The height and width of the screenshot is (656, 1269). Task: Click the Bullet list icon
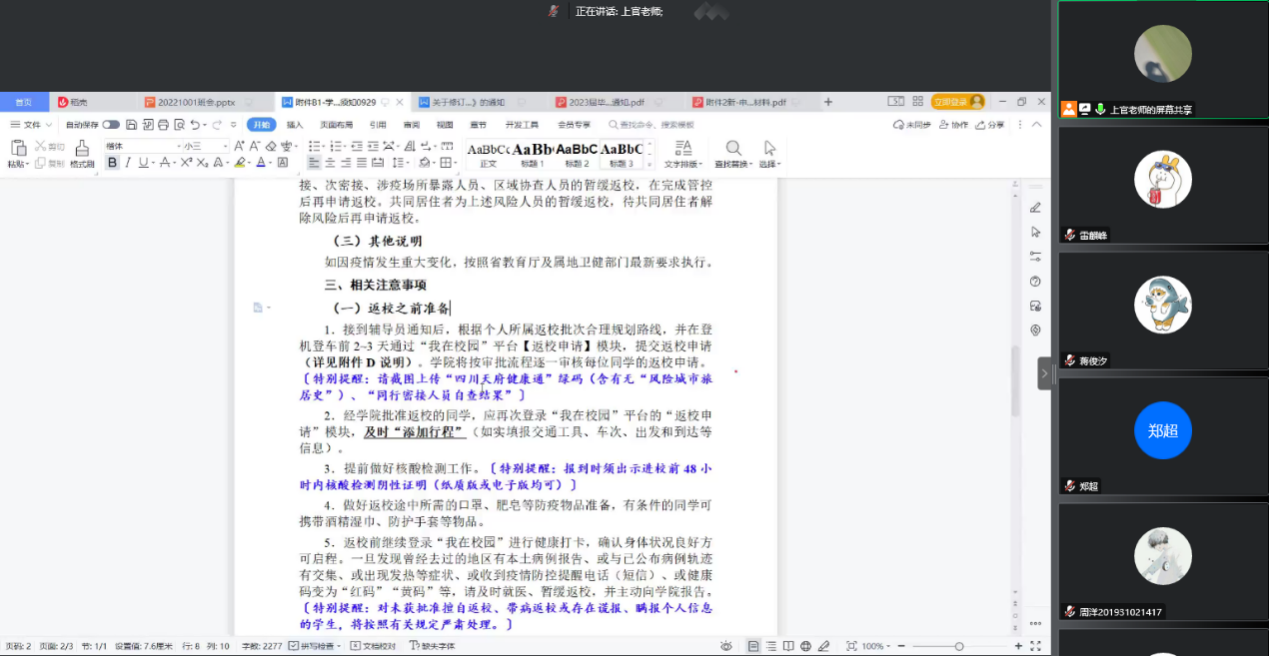313,146
